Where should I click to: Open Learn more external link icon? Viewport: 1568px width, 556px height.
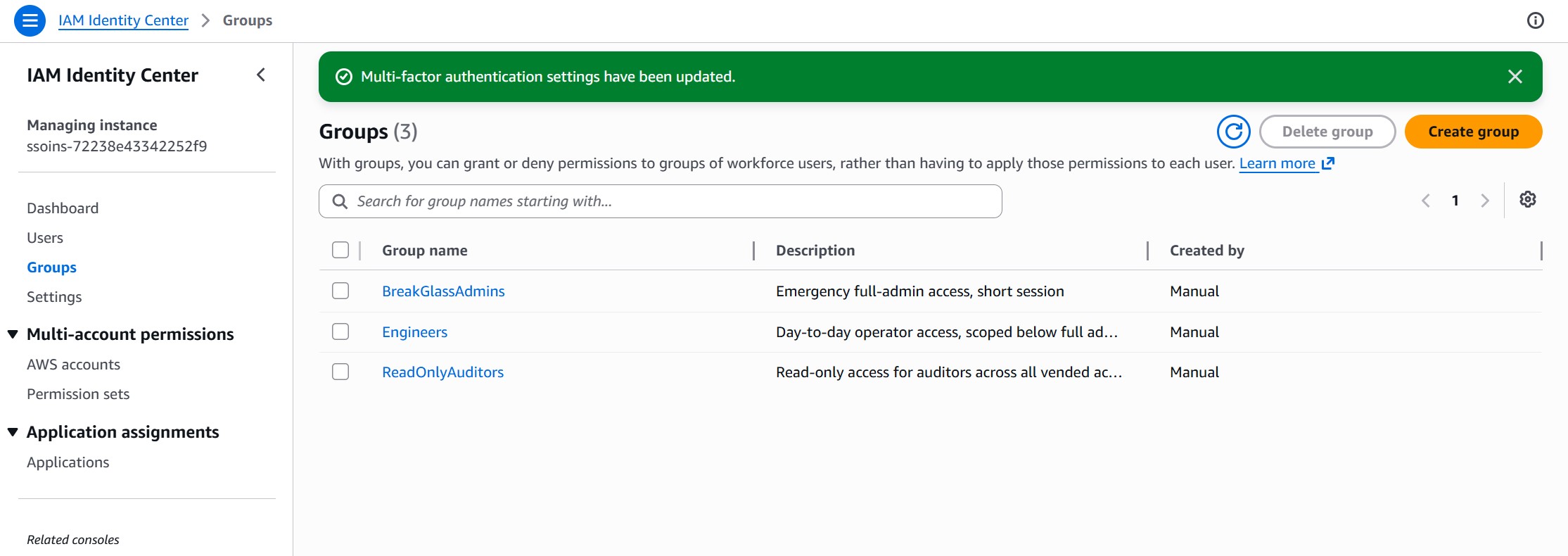point(1328,163)
